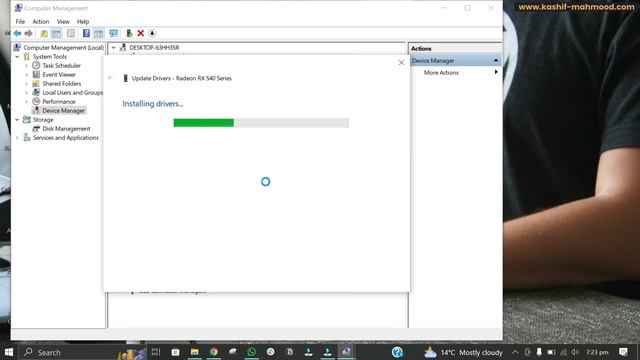Click the Properties sheet toolbar icon
640x360 pixels.
pos(71,33)
